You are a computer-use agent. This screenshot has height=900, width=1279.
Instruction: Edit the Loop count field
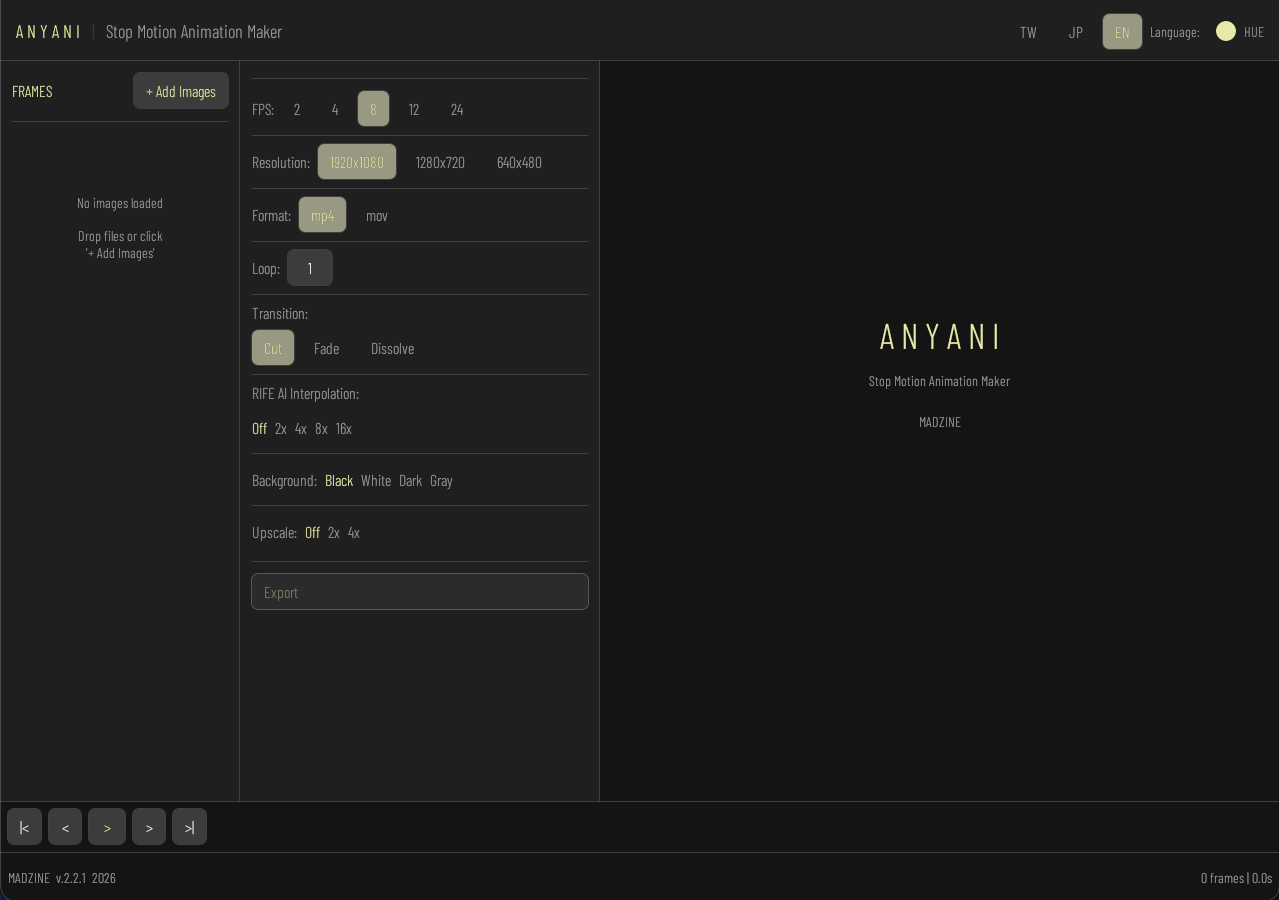tap(310, 267)
